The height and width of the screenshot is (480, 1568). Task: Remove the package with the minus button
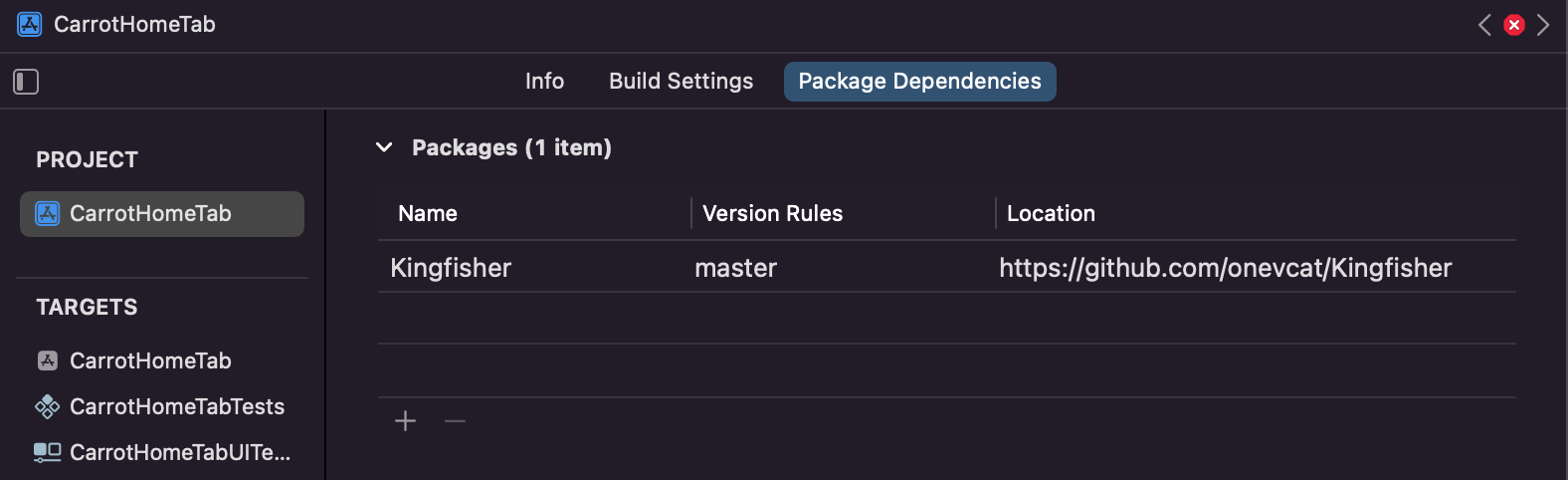(x=455, y=421)
